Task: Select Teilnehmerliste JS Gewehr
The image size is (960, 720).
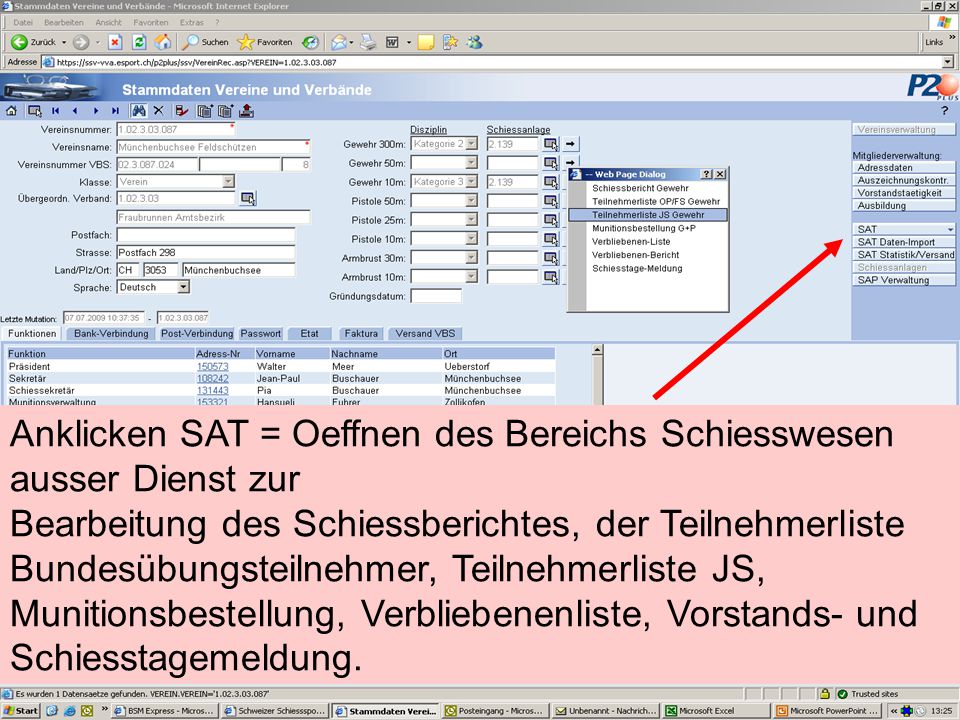Action: coord(648,215)
